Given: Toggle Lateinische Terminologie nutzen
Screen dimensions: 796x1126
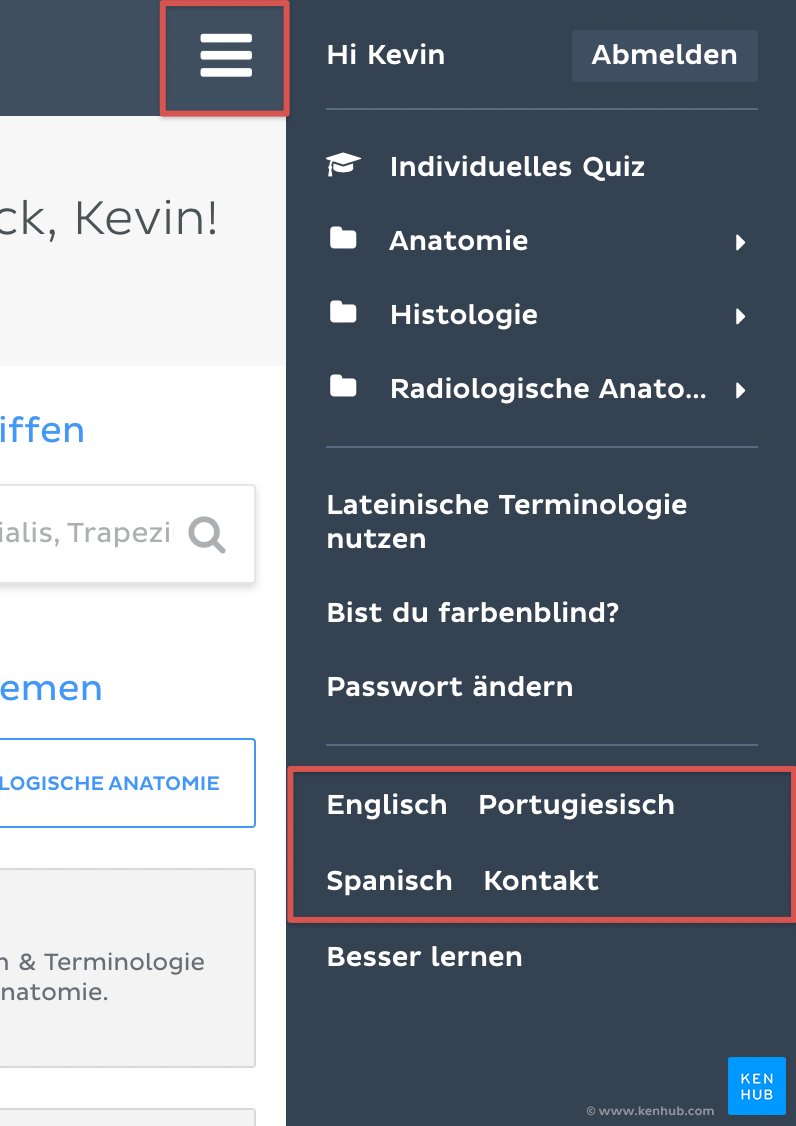Looking at the screenshot, I should pyautogui.click(x=506, y=521).
